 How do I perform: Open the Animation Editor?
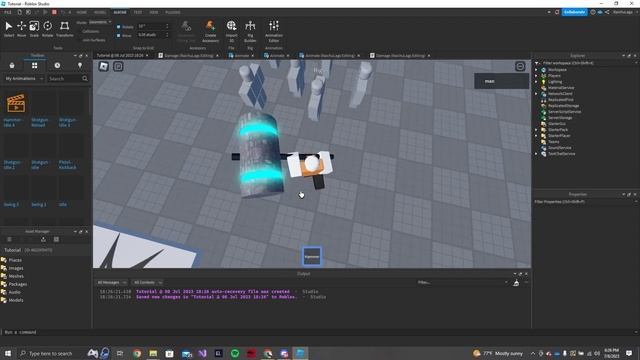coord(274,31)
